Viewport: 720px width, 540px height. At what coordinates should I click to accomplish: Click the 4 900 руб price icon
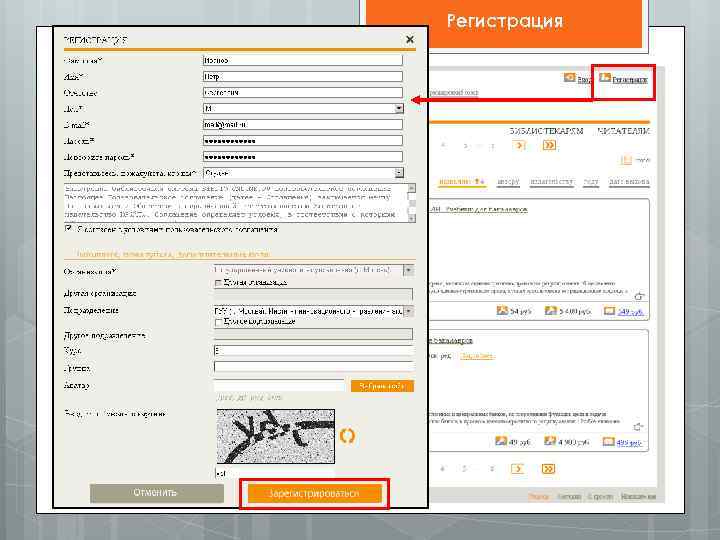550,441
